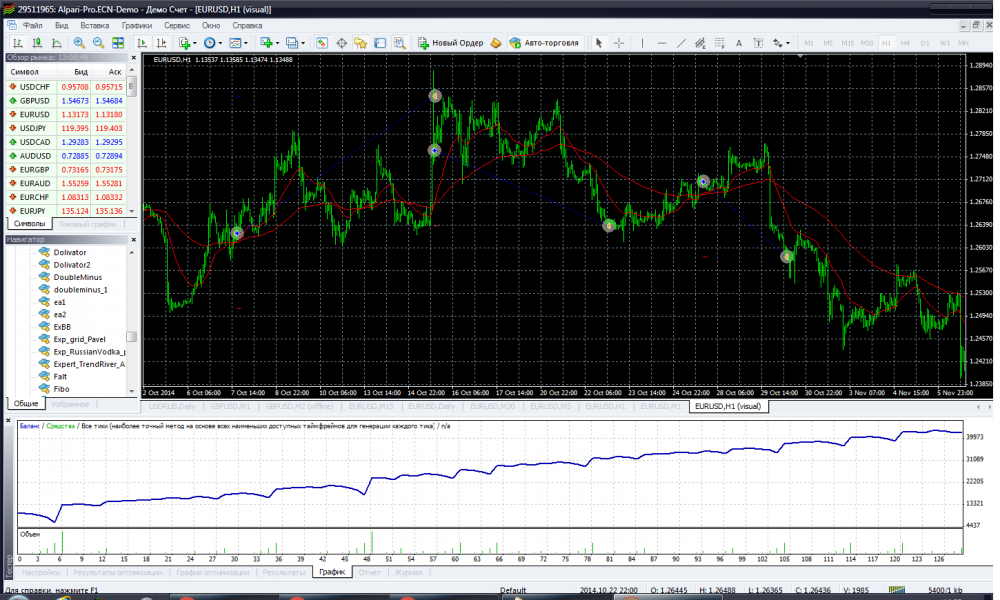Toggle the Navigator panel icon

point(360,43)
